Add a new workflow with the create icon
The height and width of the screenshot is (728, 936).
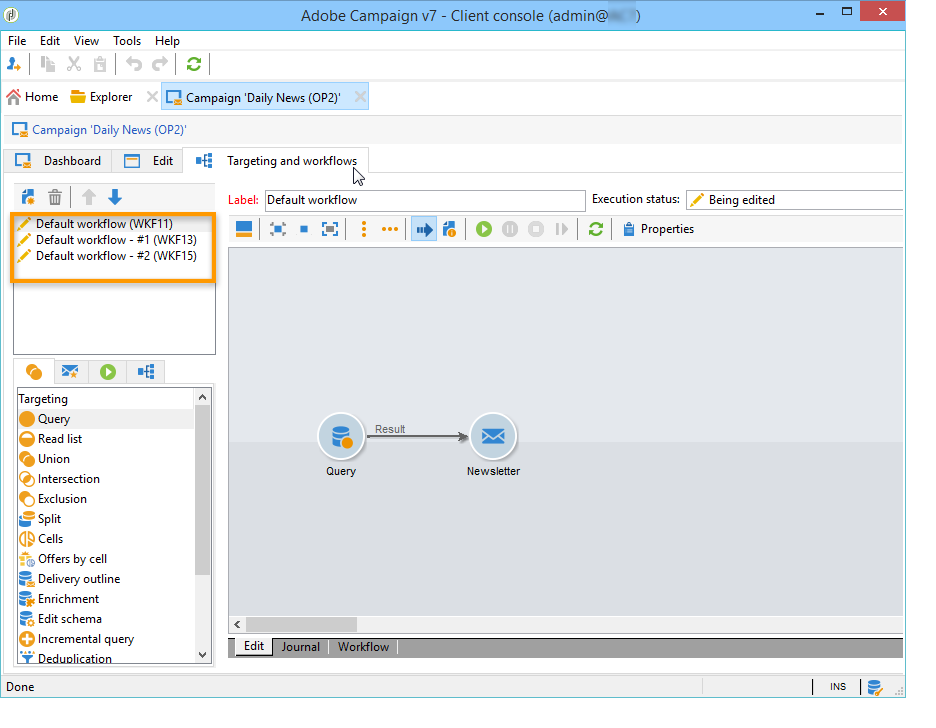28,197
